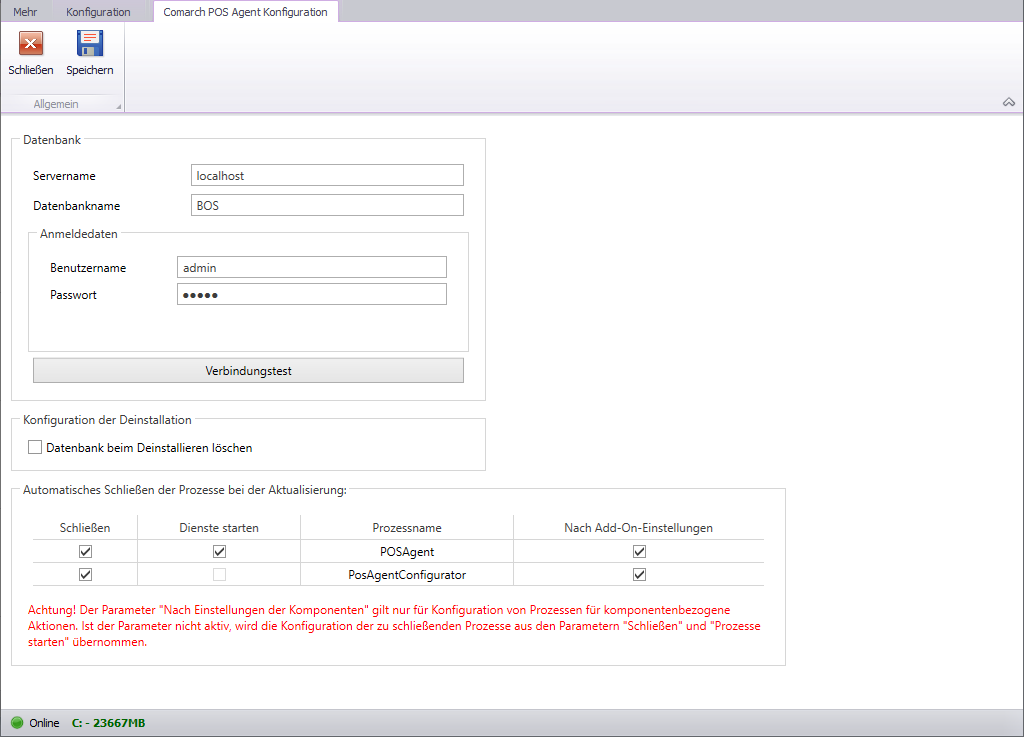Toggle the Schließen checkbox for PosAgentConfigurator

click(x=86, y=574)
